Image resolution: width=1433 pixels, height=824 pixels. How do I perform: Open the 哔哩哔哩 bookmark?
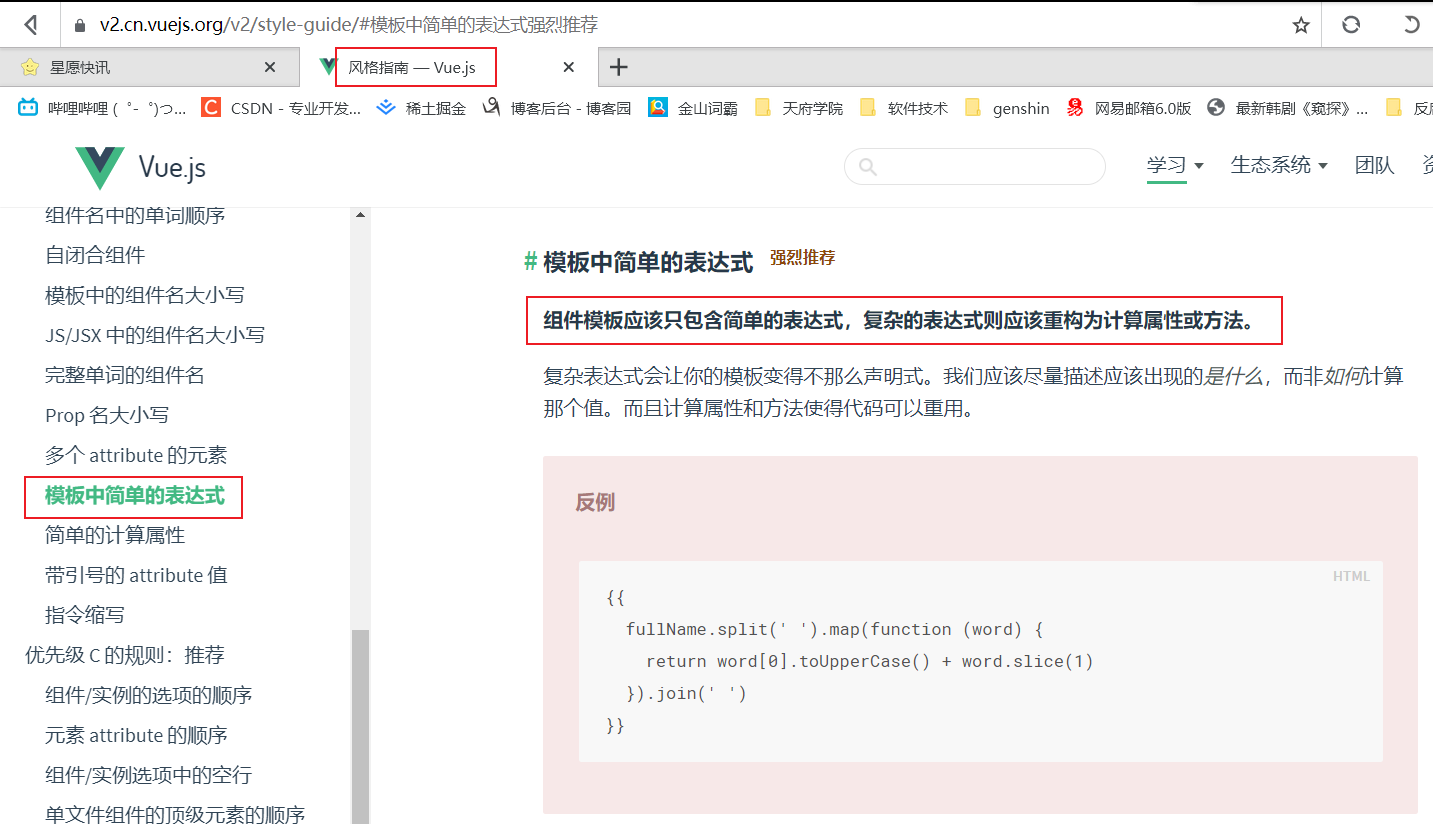(x=102, y=108)
